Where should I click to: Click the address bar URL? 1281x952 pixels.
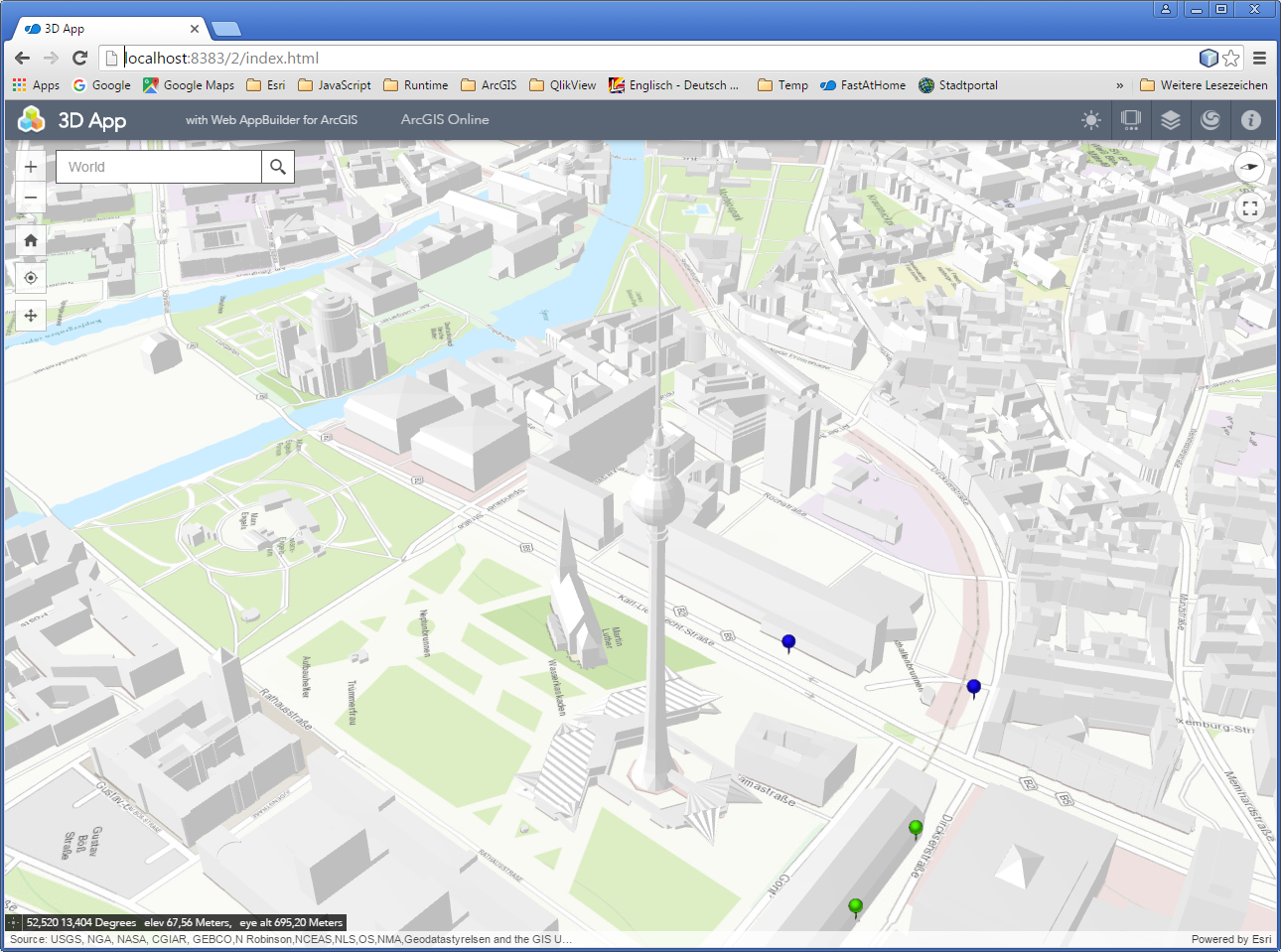[222, 58]
